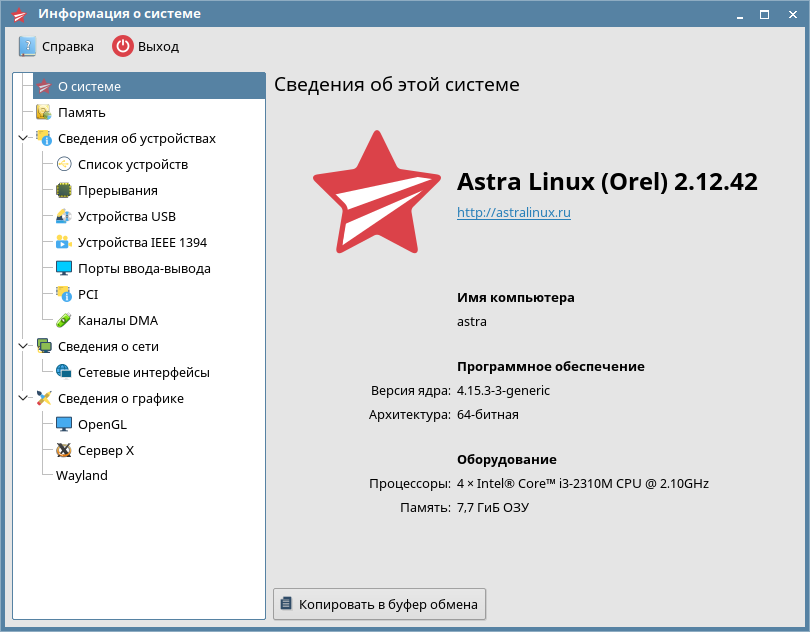Image resolution: width=810 pixels, height=632 pixels.
Task: Open the Память section
Action: click(x=82, y=112)
